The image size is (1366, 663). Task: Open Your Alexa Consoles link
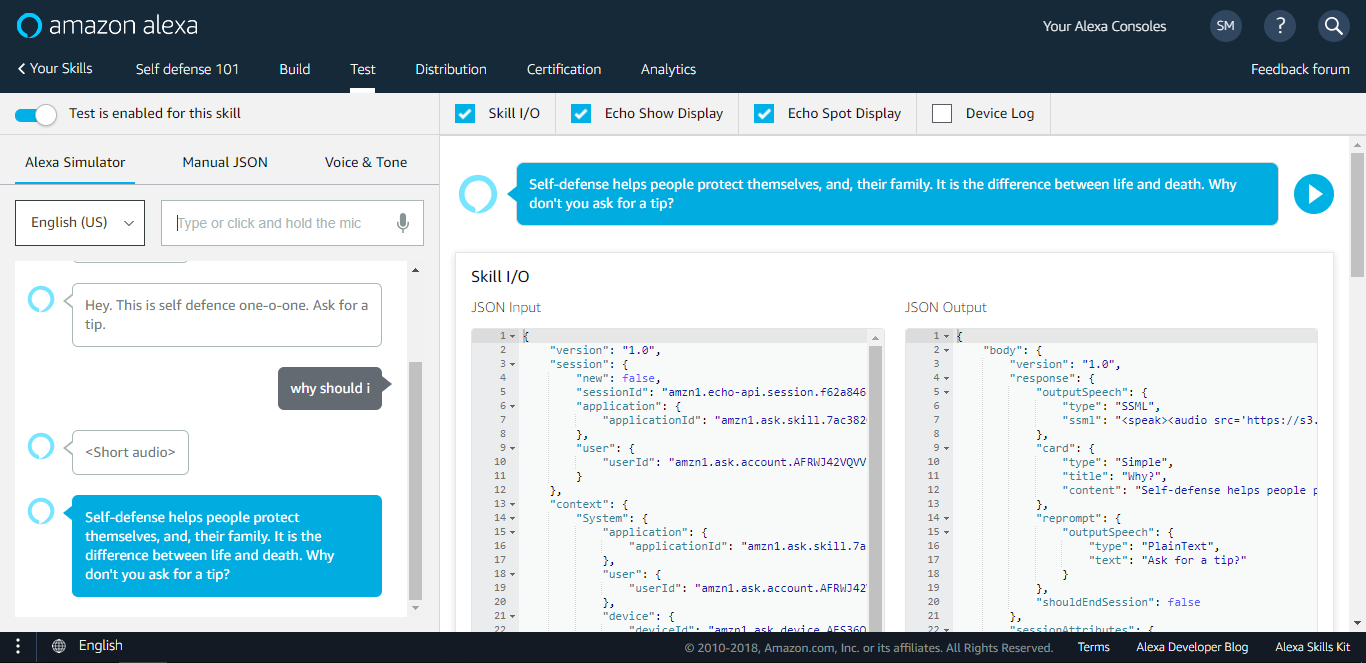1104,26
